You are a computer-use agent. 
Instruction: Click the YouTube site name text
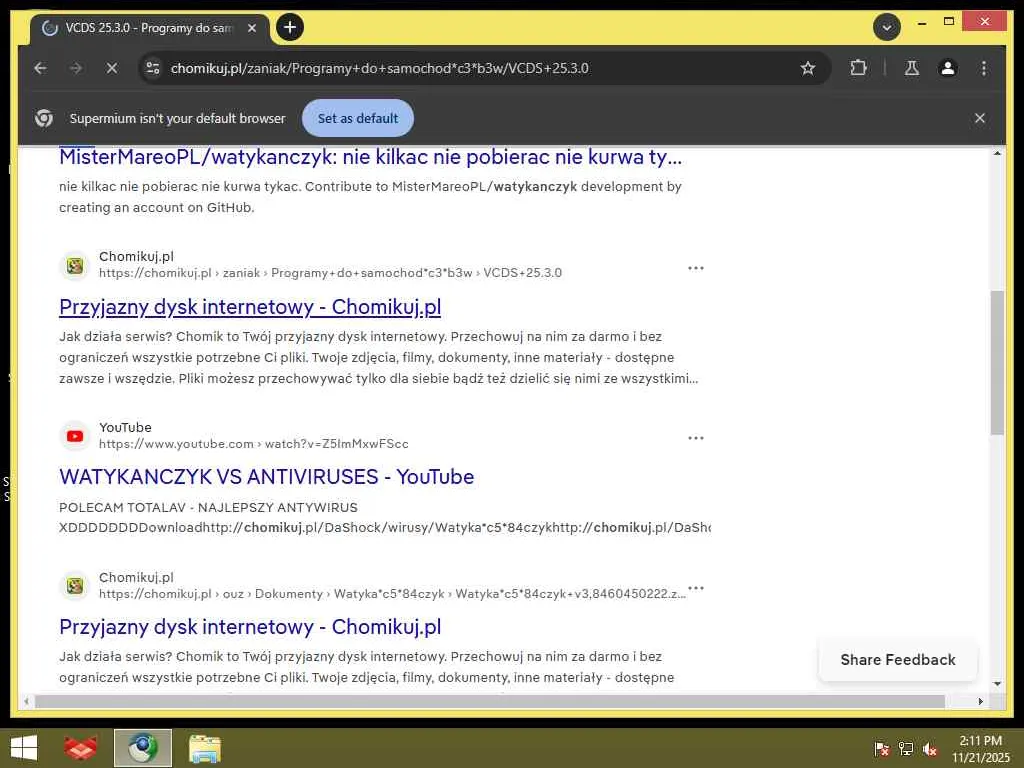click(125, 427)
